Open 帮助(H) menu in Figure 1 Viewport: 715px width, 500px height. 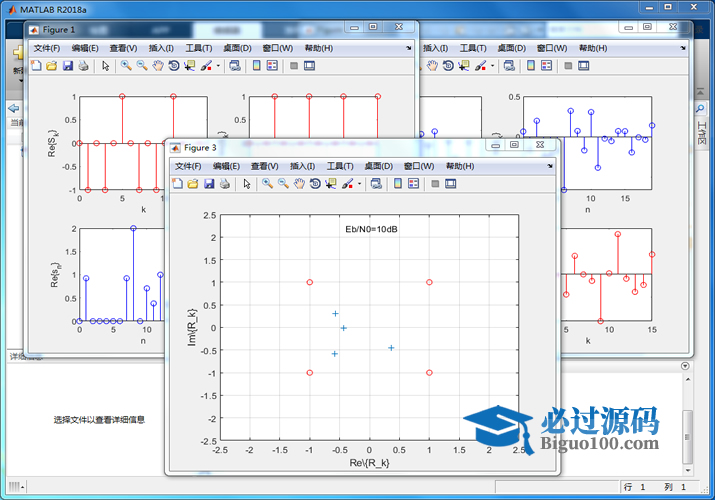[x=318, y=48]
